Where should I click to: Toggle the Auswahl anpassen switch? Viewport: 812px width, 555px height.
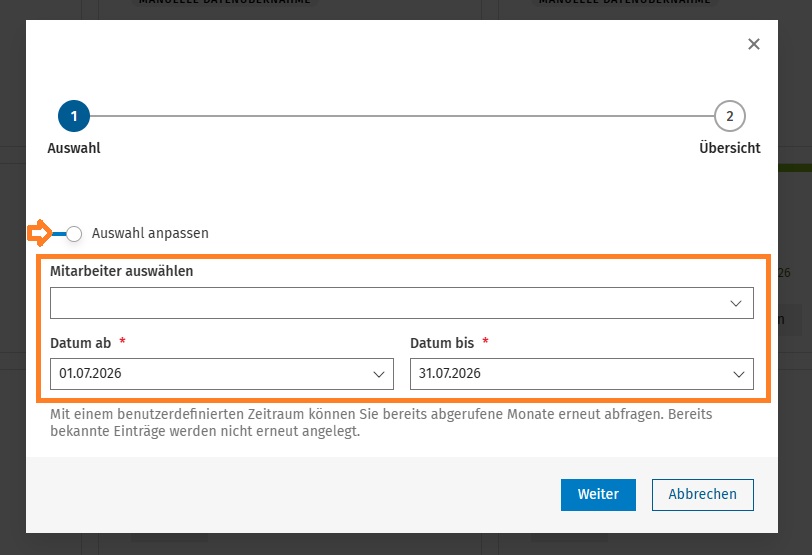tap(67, 233)
